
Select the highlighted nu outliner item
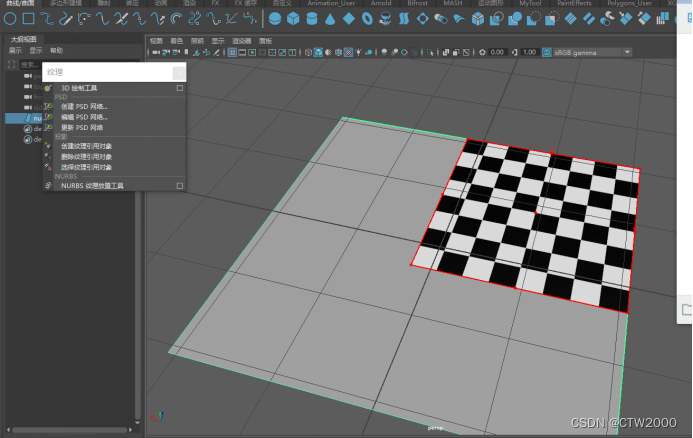pyautogui.click(x=24, y=118)
